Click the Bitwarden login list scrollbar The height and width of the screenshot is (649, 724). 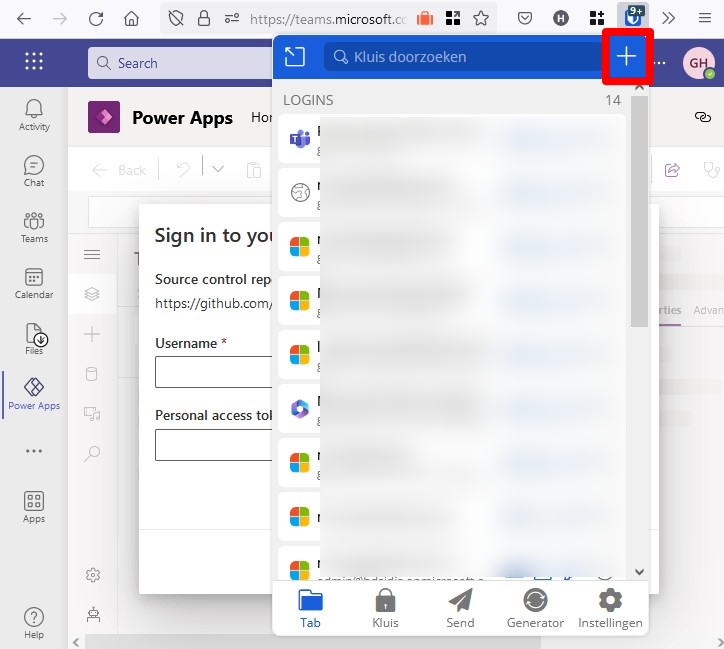click(639, 210)
